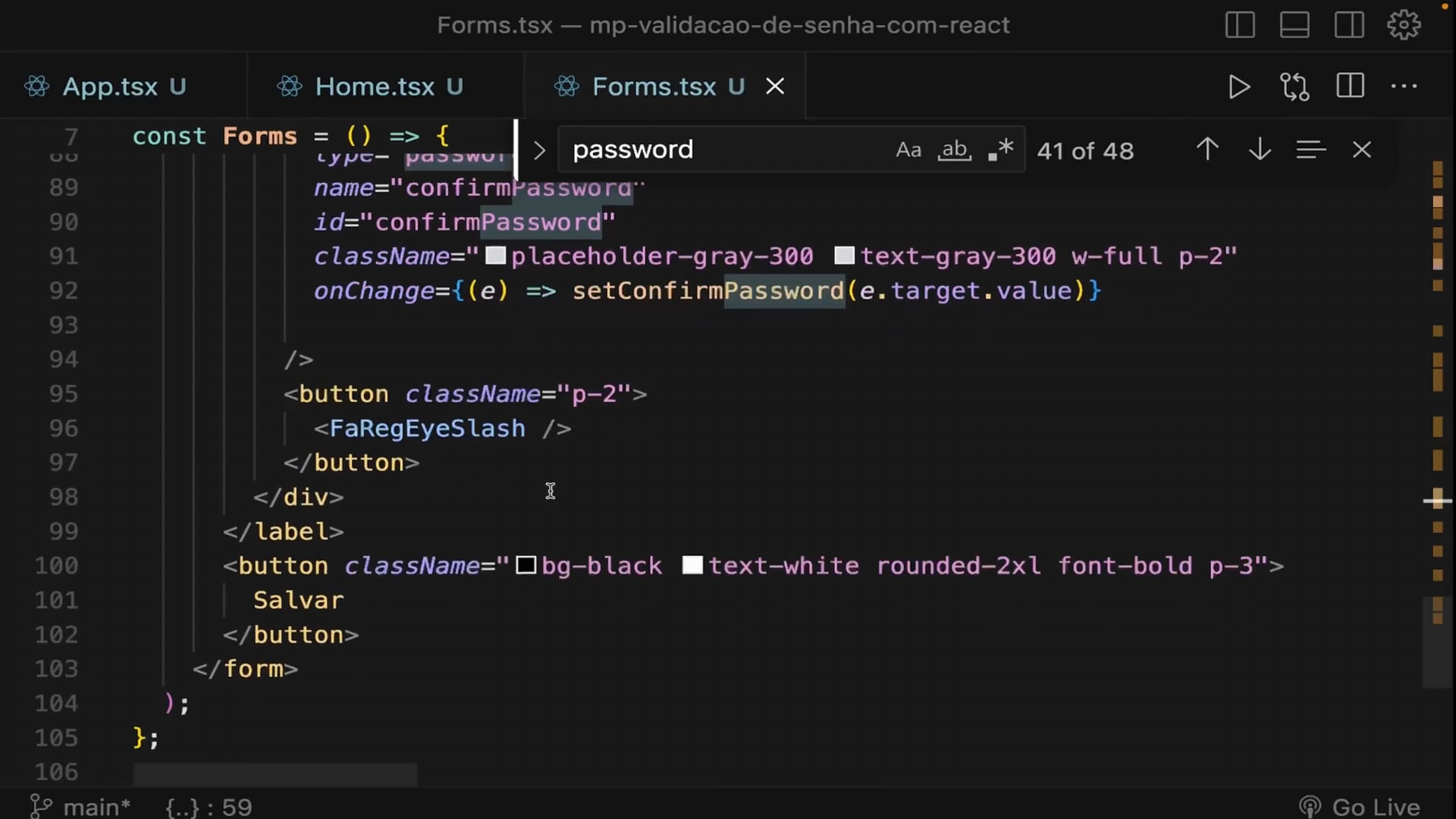Toggle Match Whole Word in find widget
This screenshot has width=1456, height=819.
tap(955, 149)
